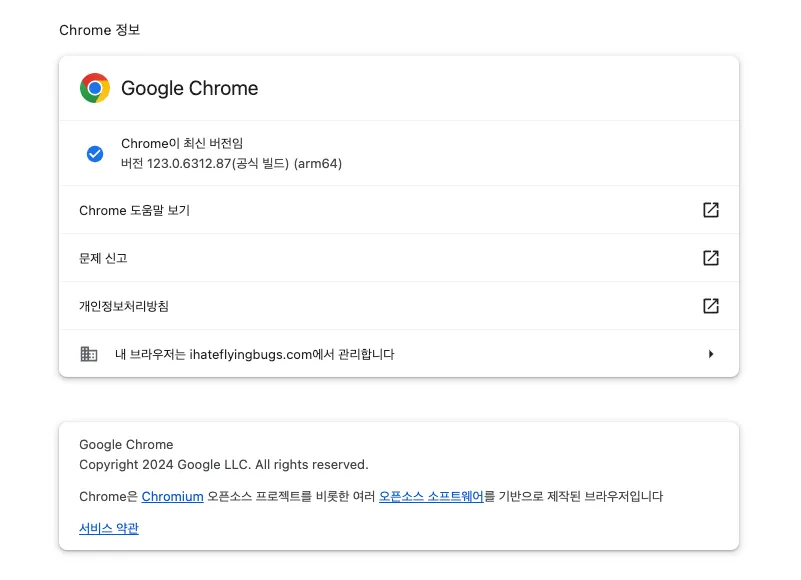Screen dimensions: 801x580
Task: Click the managed-organization building icon
Action: click(89, 354)
